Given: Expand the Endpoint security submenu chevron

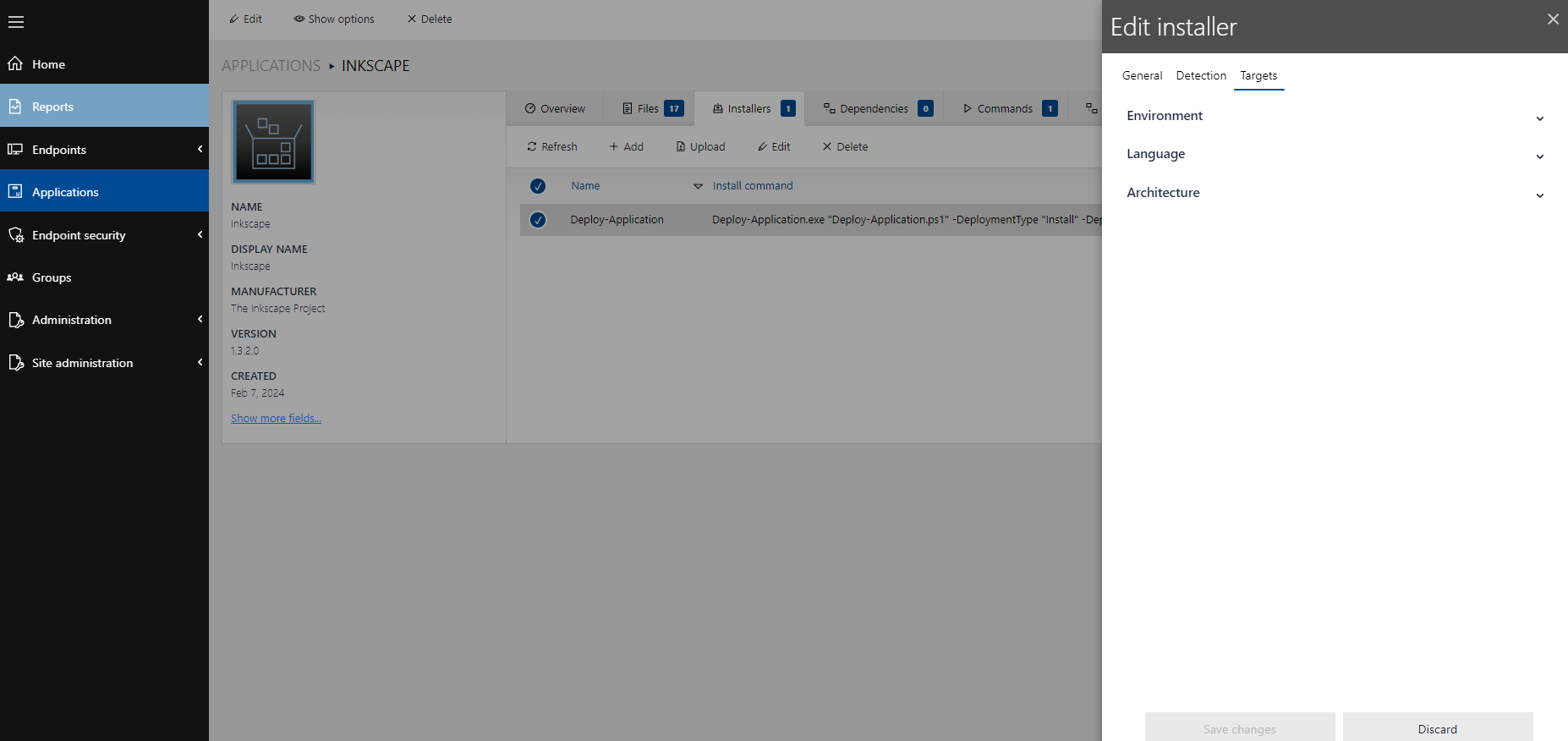Looking at the screenshot, I should coord(200,234).
